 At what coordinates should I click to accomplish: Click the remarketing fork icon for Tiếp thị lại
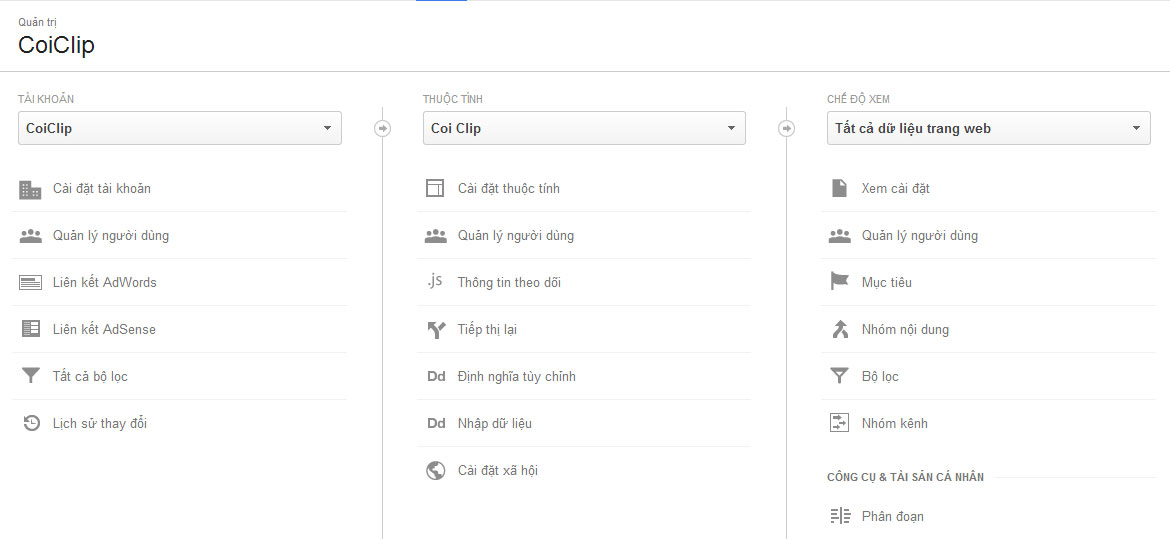tap(436, 329)
